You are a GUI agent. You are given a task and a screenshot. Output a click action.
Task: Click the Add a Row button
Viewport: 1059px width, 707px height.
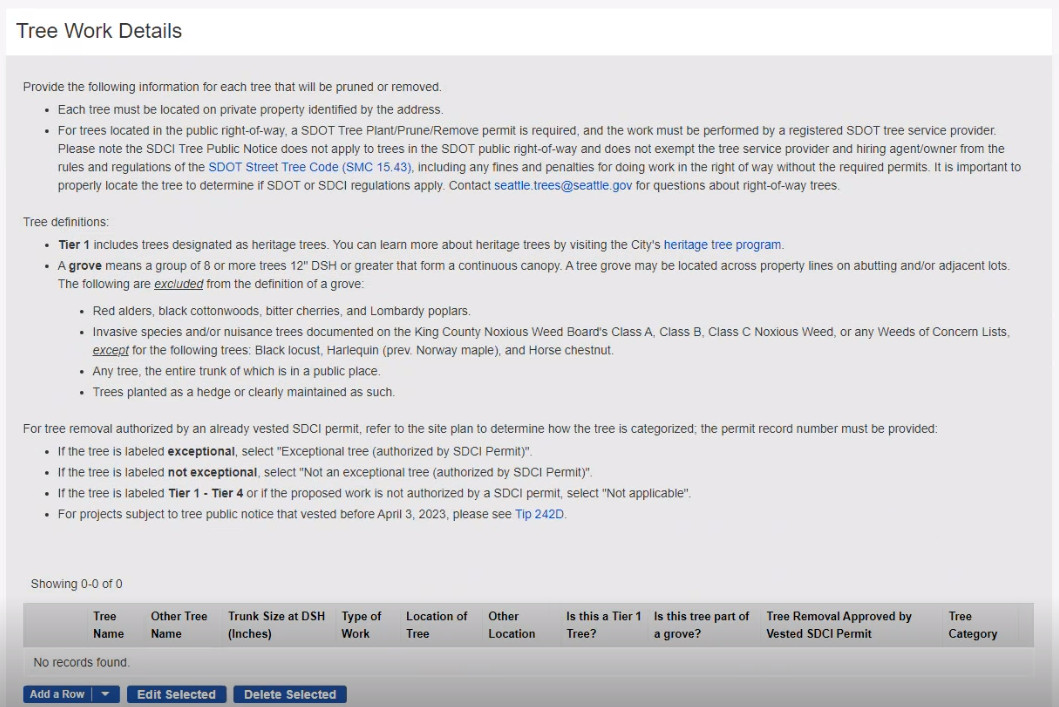pyautogui.click(x=57, y=694)
